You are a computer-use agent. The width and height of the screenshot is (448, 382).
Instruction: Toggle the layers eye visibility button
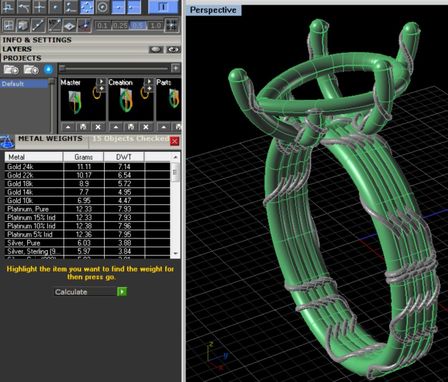click(x=173, y=50)
